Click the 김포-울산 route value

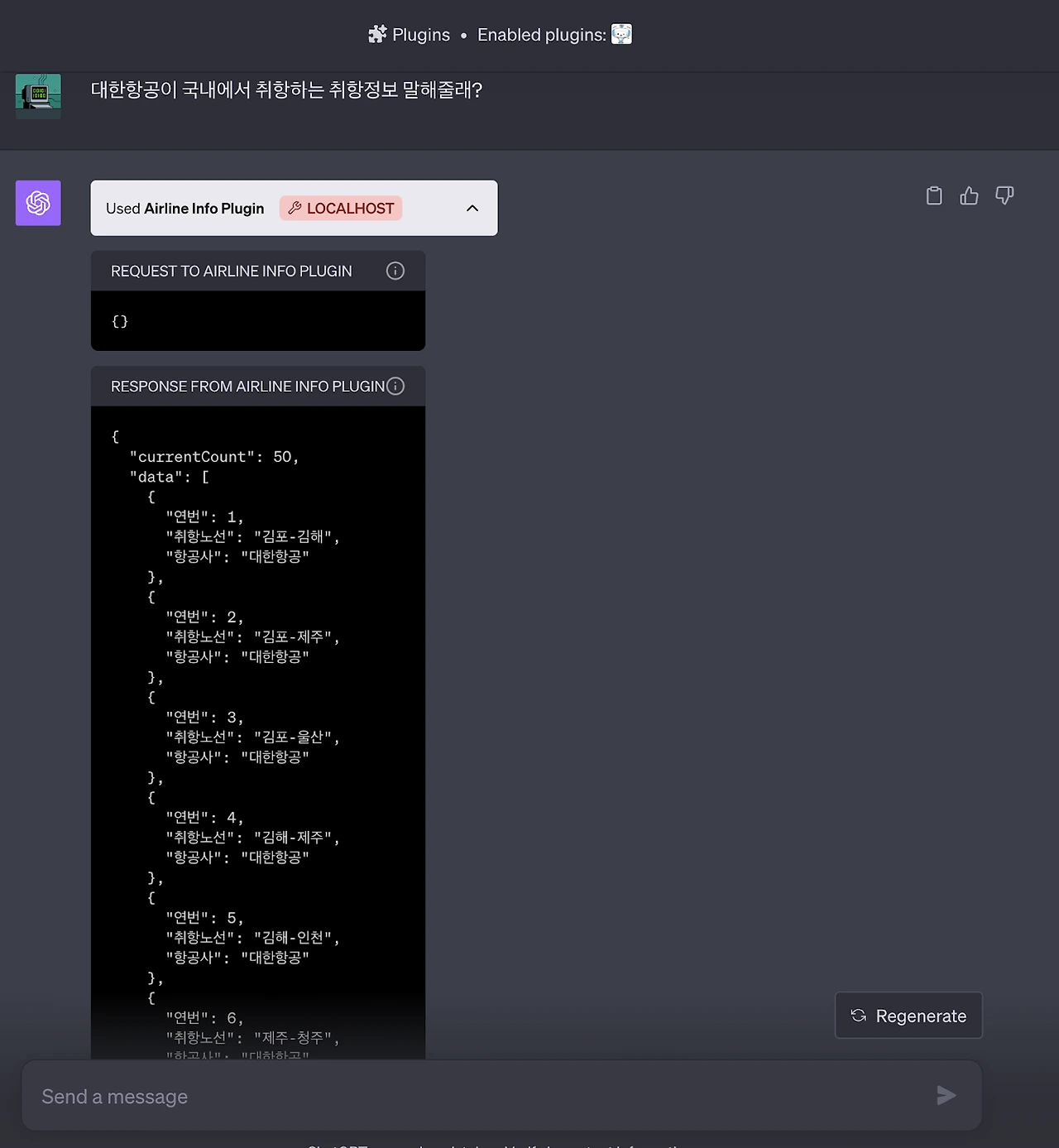[293, 737]
